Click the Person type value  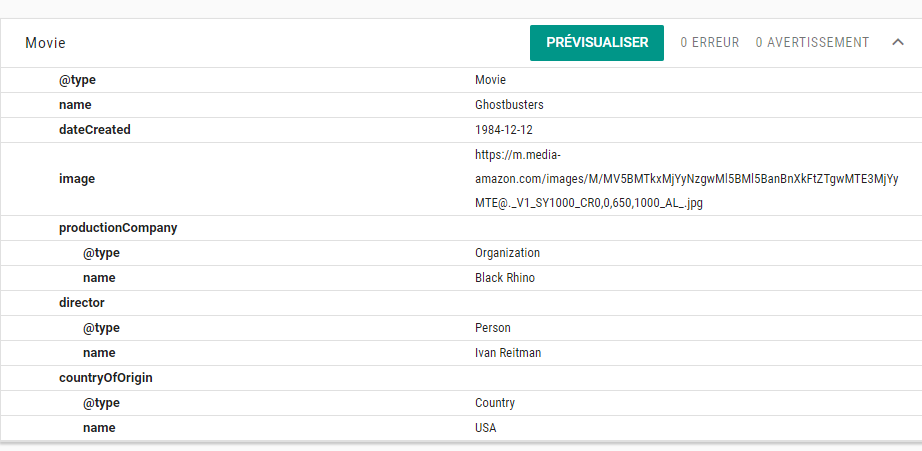point(492,328)
